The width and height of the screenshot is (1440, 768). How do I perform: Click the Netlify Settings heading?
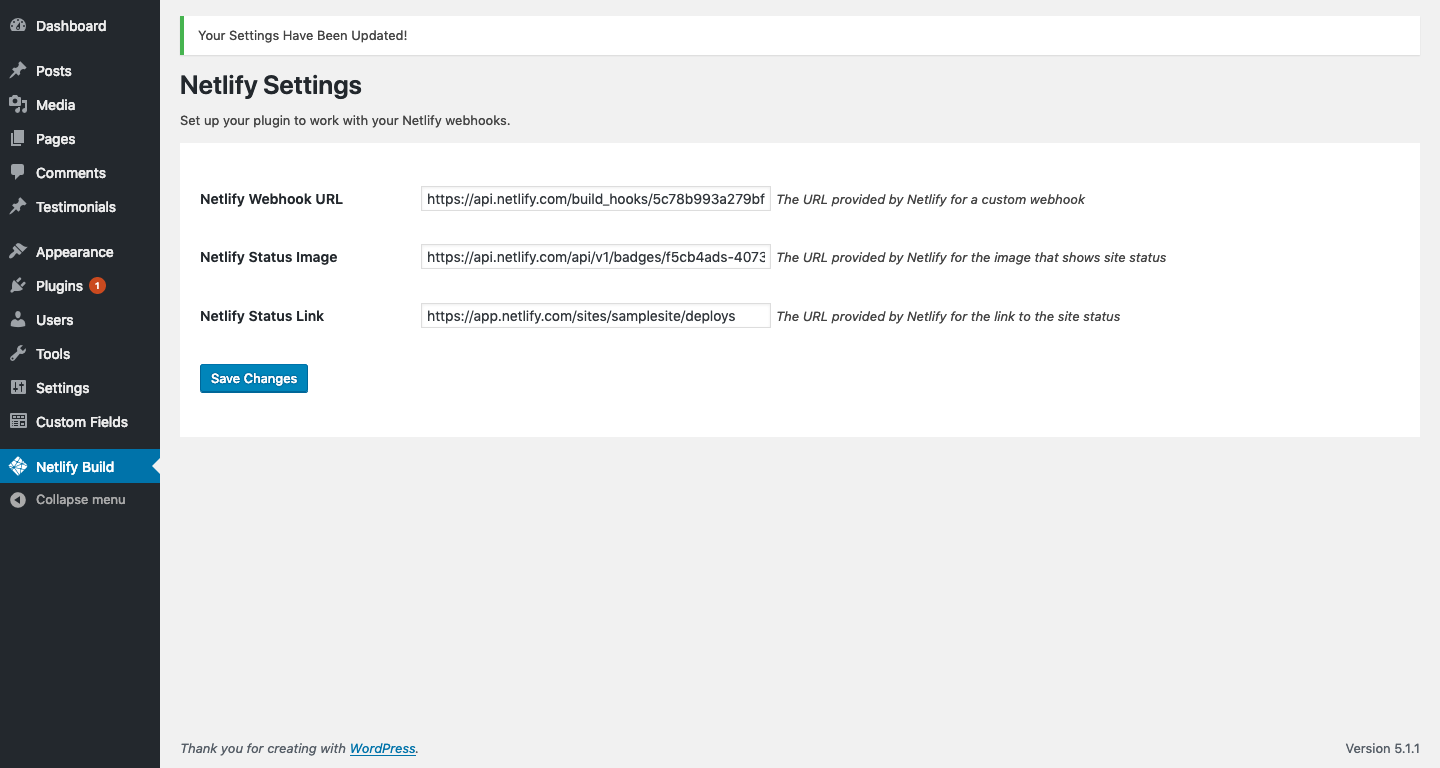(271, 85)
